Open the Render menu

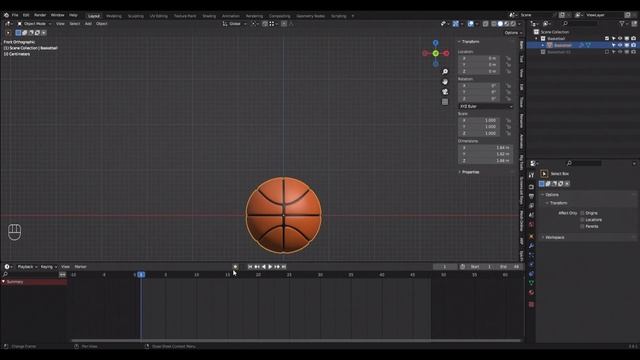(x=40, y=15)
